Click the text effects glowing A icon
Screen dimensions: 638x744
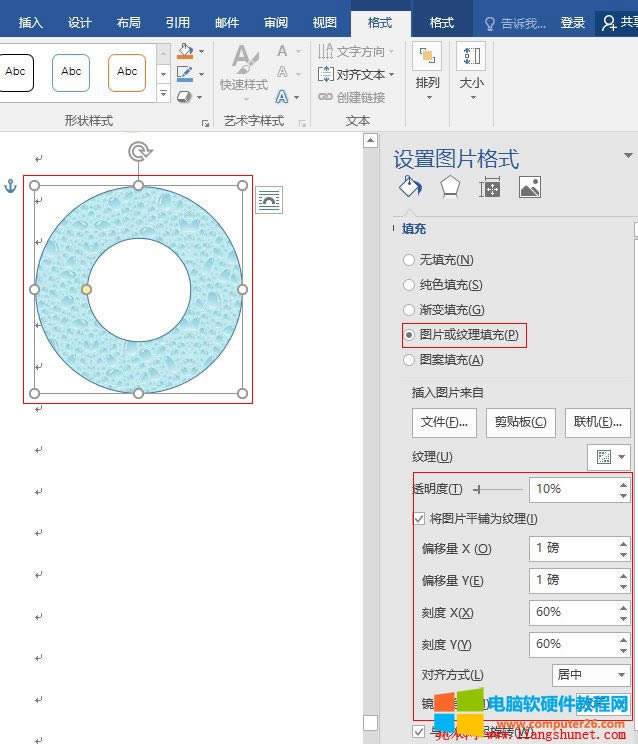[x=282, y=97]
